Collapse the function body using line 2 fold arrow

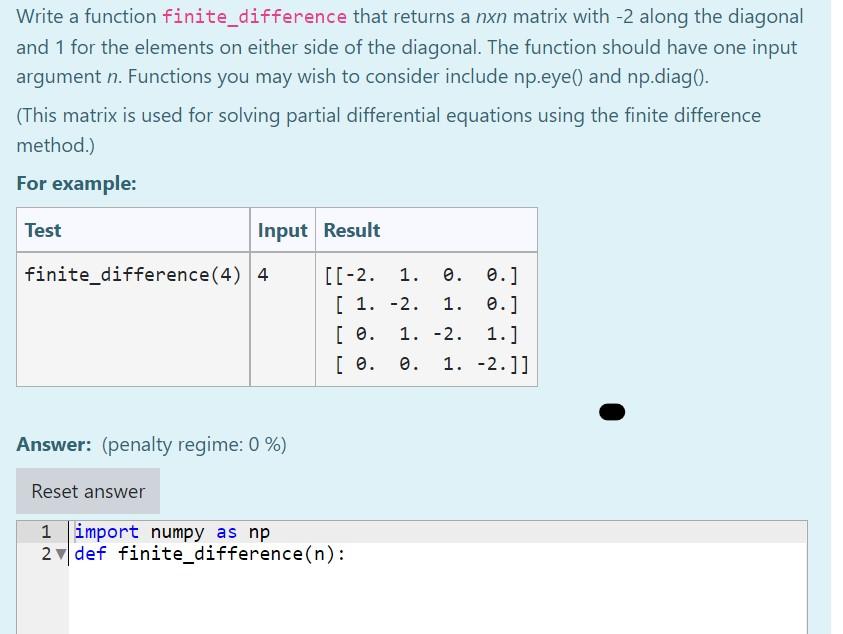(x=59, y=553)
